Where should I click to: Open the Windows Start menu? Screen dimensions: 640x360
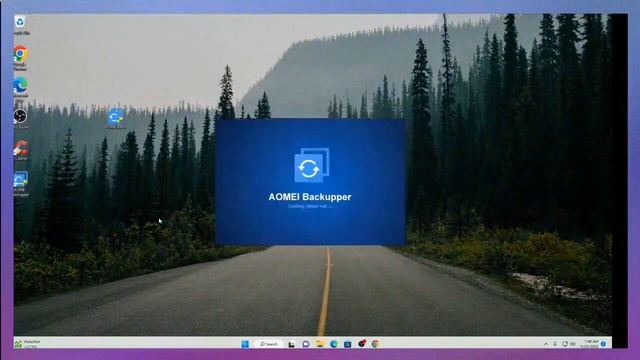point(245,344)
